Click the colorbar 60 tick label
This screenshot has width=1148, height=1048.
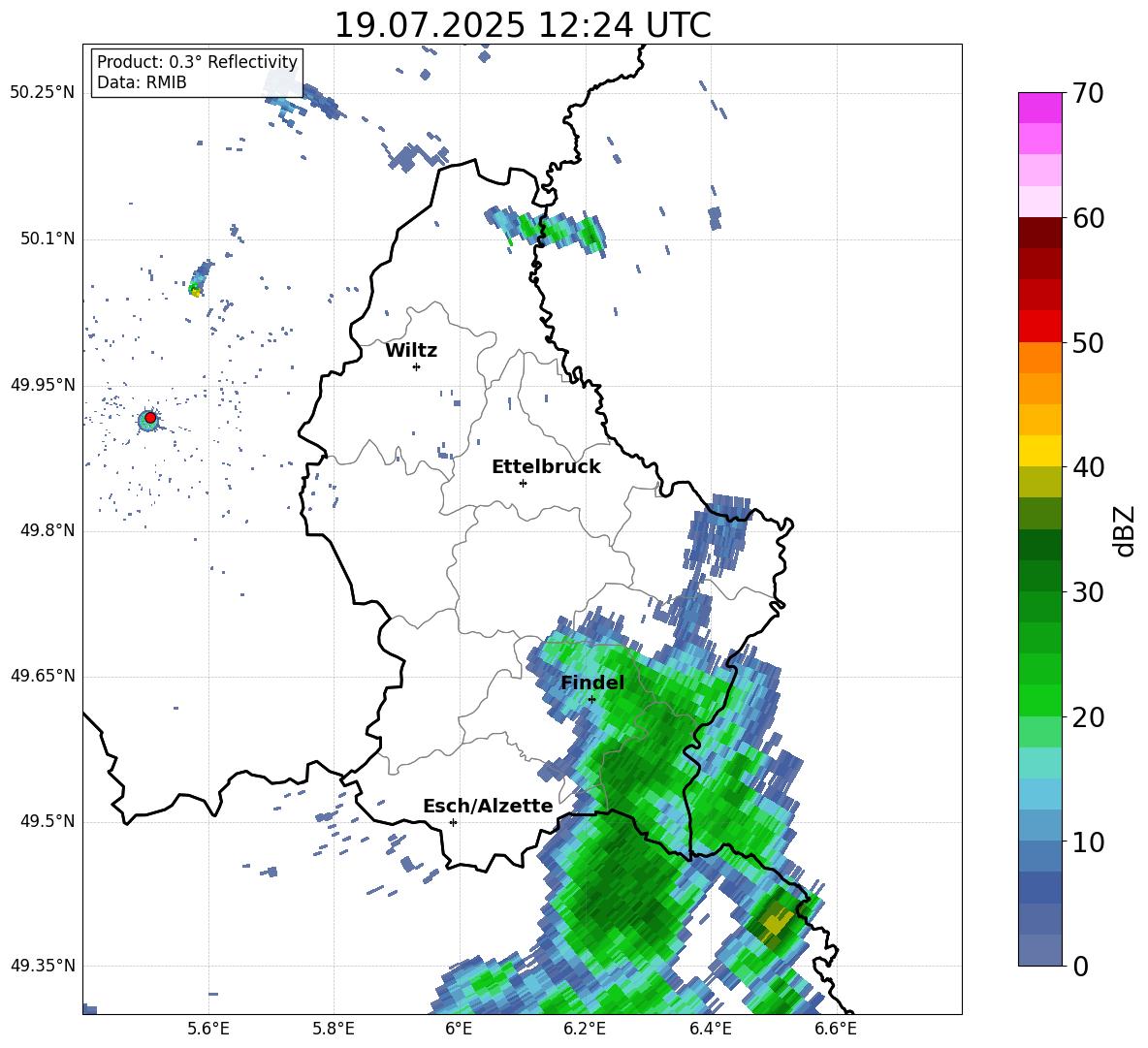click(1088, 218)
